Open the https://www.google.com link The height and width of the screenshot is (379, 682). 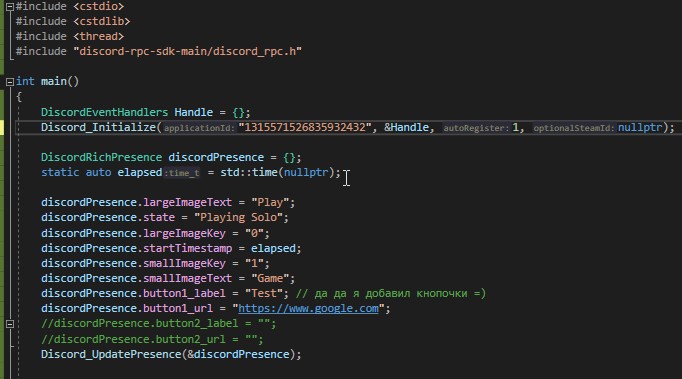pyautogui.click(x=308, y=308)
